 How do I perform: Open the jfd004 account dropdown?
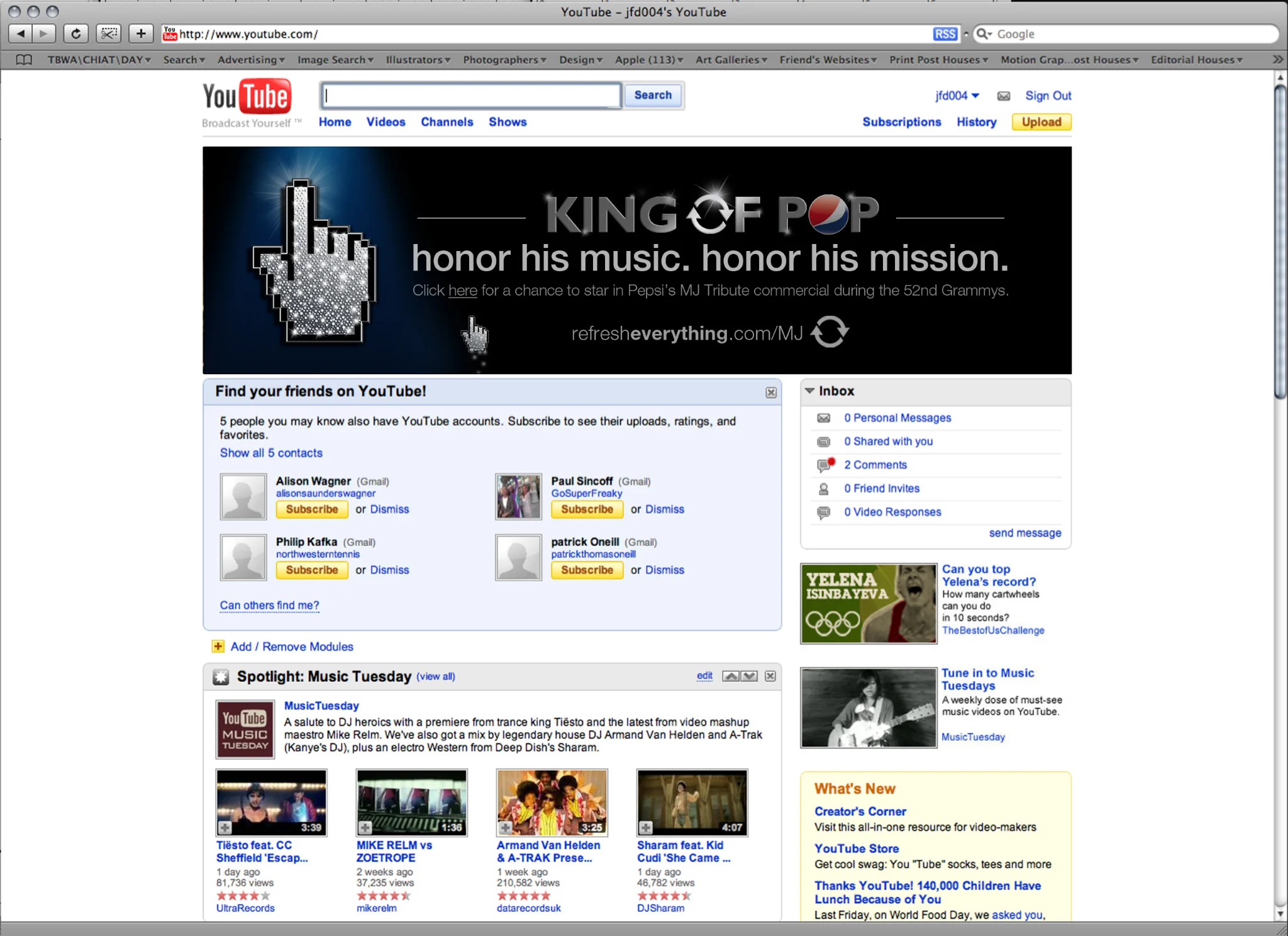coord(957,96)
